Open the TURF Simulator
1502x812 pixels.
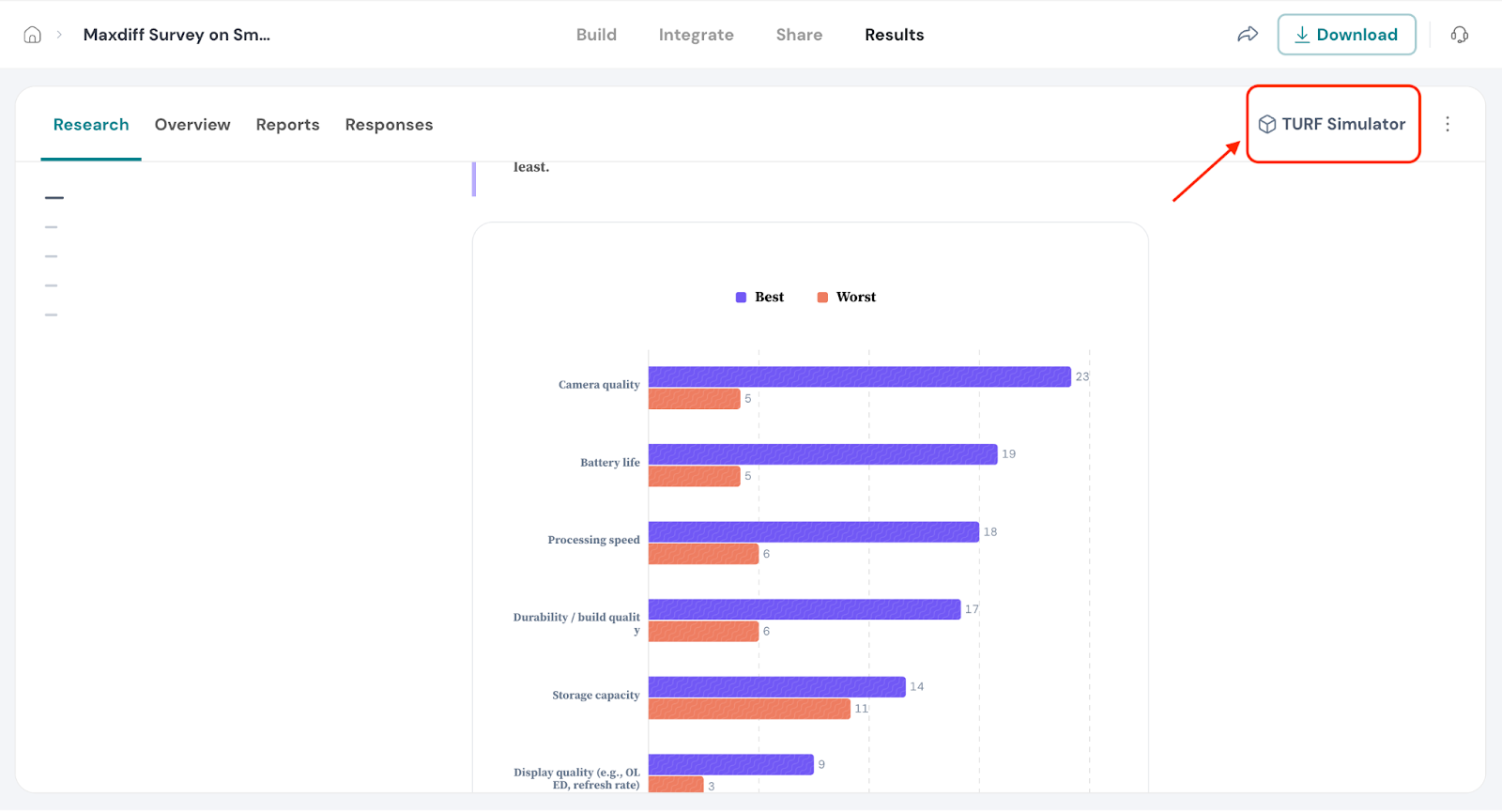pyautogui.click(x=1342, y=124)
